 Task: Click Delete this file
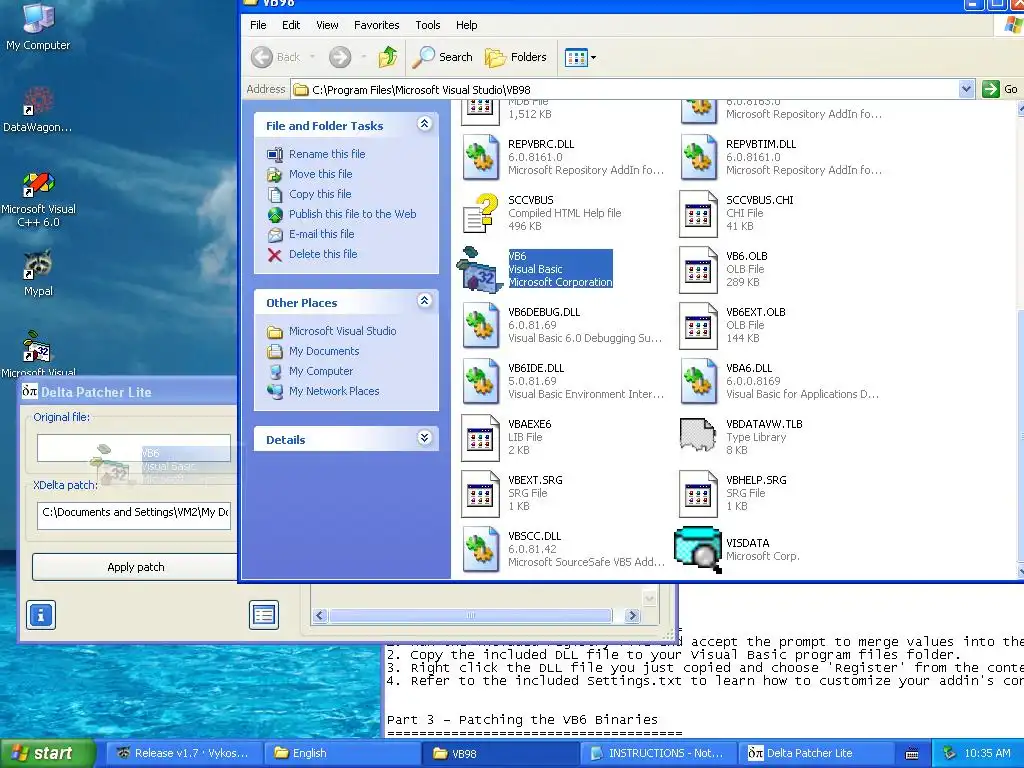click(x=323, y=254)
